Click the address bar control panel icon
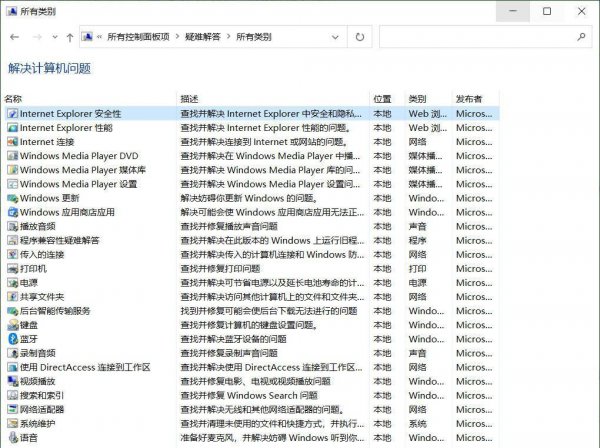The height and width of the screenshot is (448, 600). click(87, 37)
